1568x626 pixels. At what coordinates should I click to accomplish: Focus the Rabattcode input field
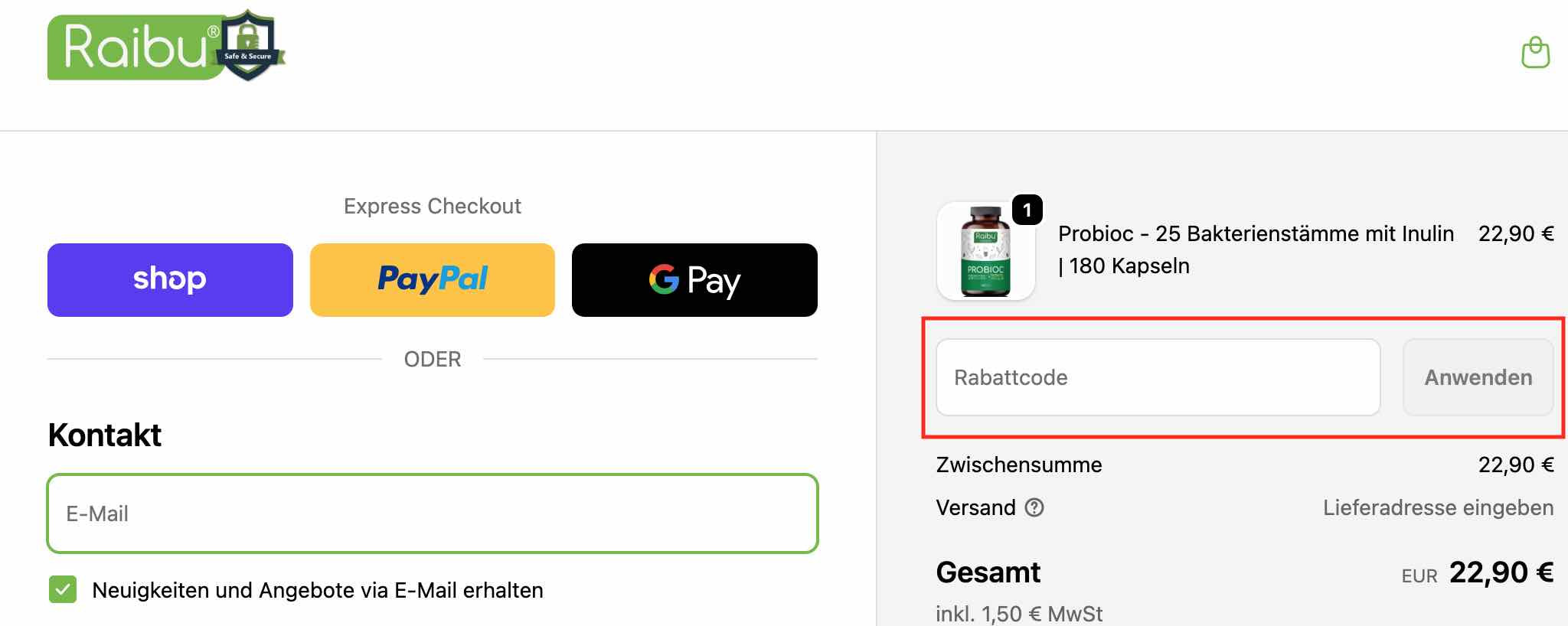click(x=1157, y=377)
